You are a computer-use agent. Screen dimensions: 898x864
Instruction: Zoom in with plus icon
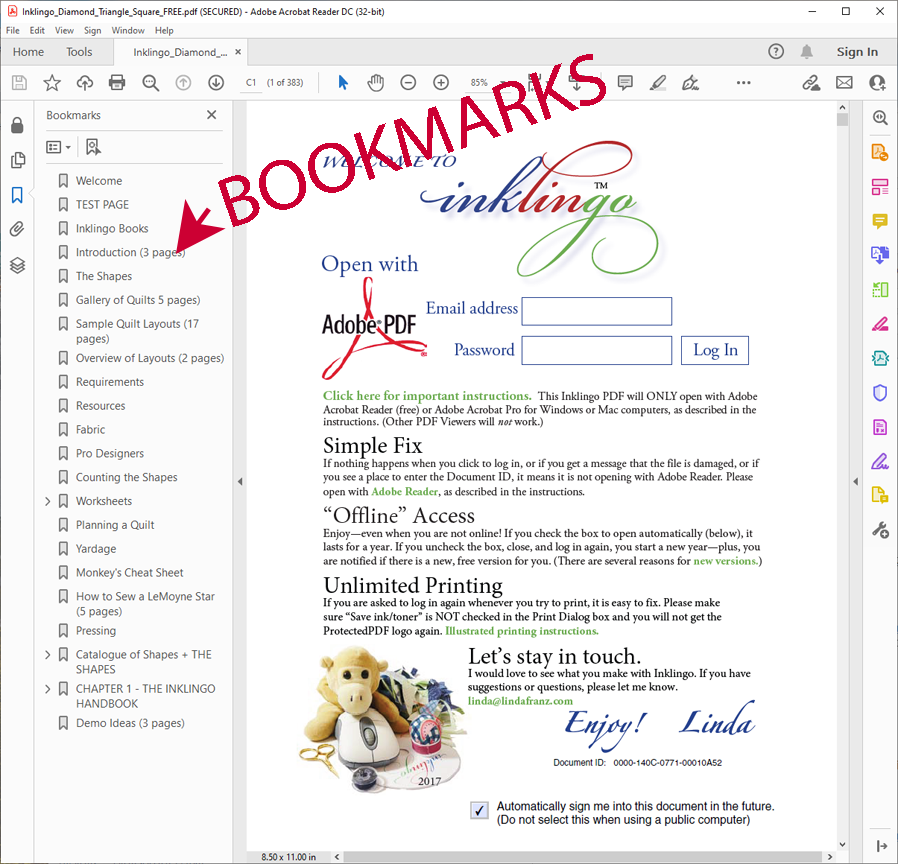pyautogui.click(x=441, y=83)
